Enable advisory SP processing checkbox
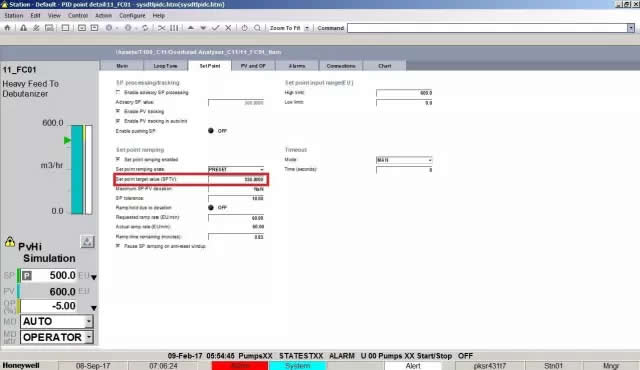 click(x=118, y=92)
